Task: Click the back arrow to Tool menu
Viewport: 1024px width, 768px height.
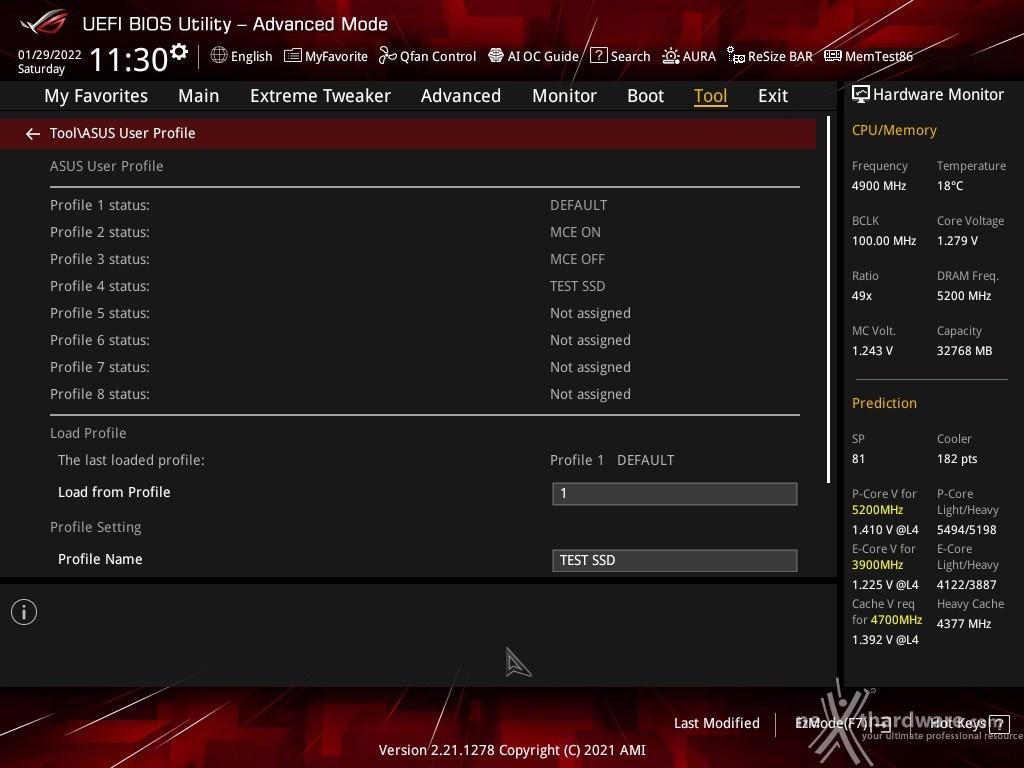Action: (x=32, y=134)
